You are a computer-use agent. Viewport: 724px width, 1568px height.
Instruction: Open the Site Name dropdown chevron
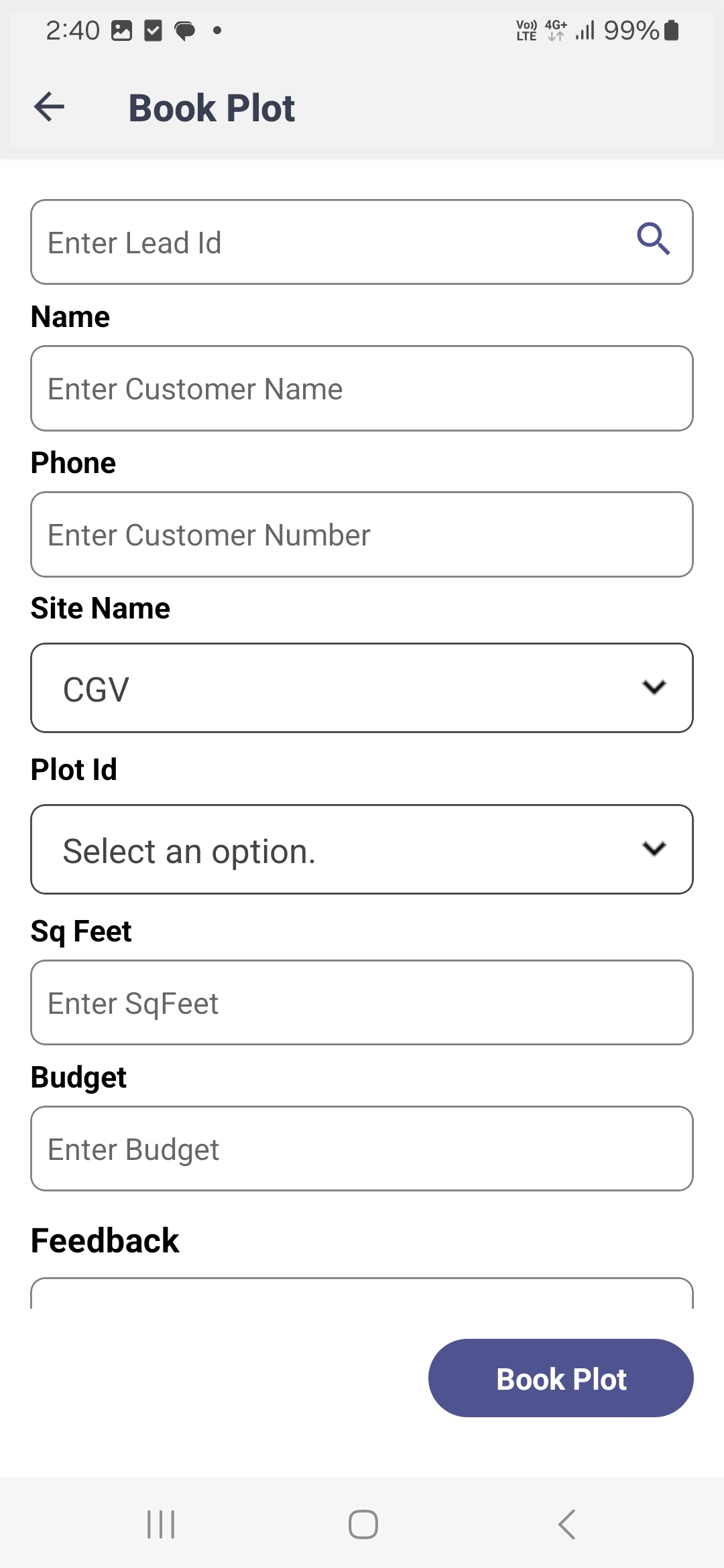[654, 687]
